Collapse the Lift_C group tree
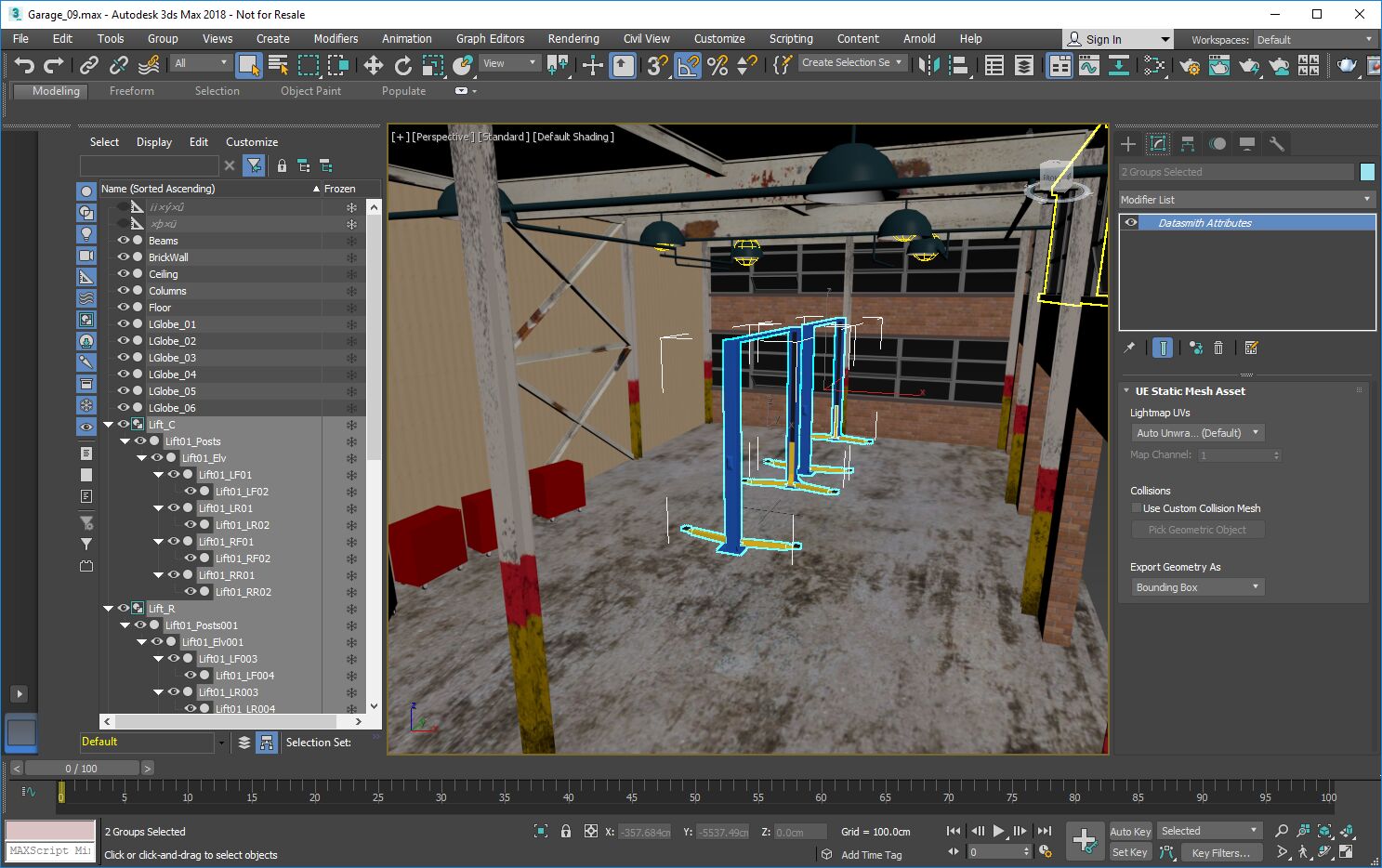The width and height of the screenshot is (1382, 868). tap(108, 425)
